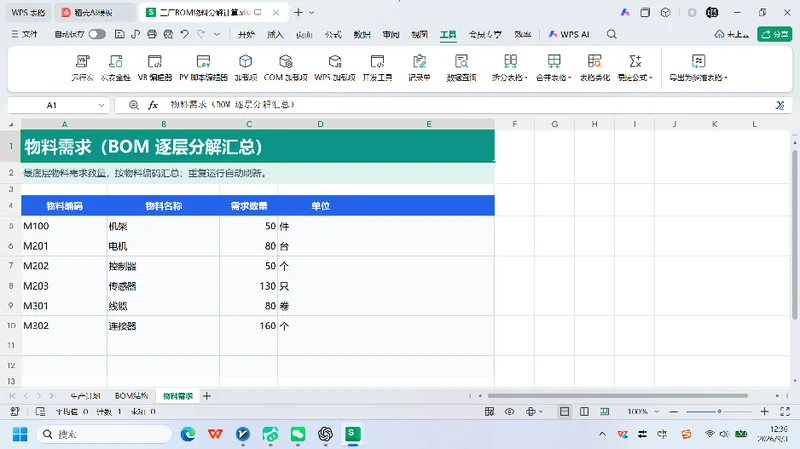Redo the last undone action
The width and height of the screenshot is (800, 449).
tap(201, 34)
